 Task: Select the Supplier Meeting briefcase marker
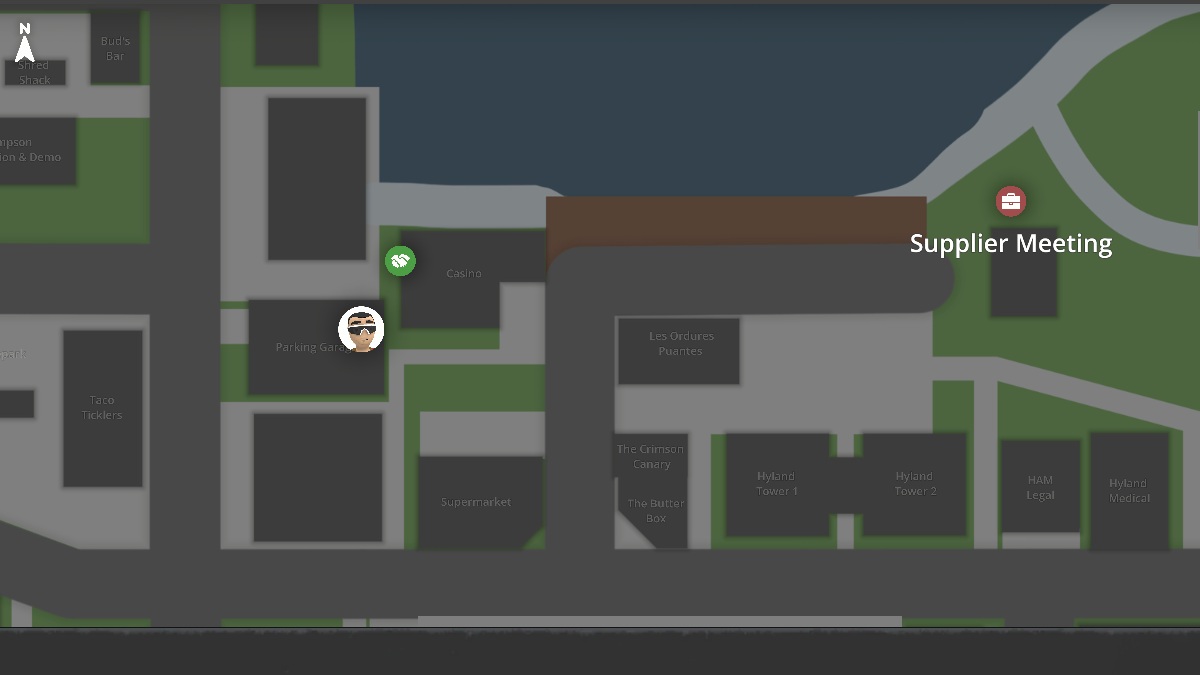(x=1010, y=201)
